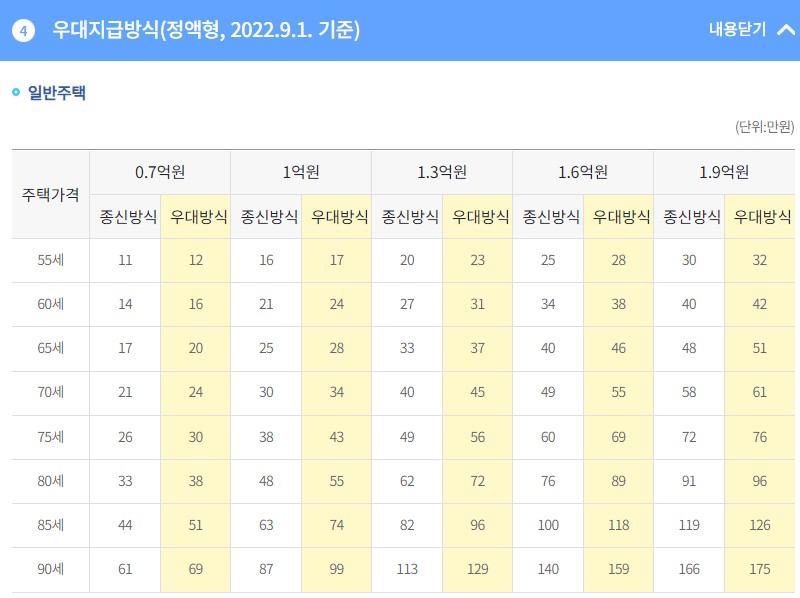Select the 75세 row label
This screenshot has width=800, height=598.
point(51,437)
